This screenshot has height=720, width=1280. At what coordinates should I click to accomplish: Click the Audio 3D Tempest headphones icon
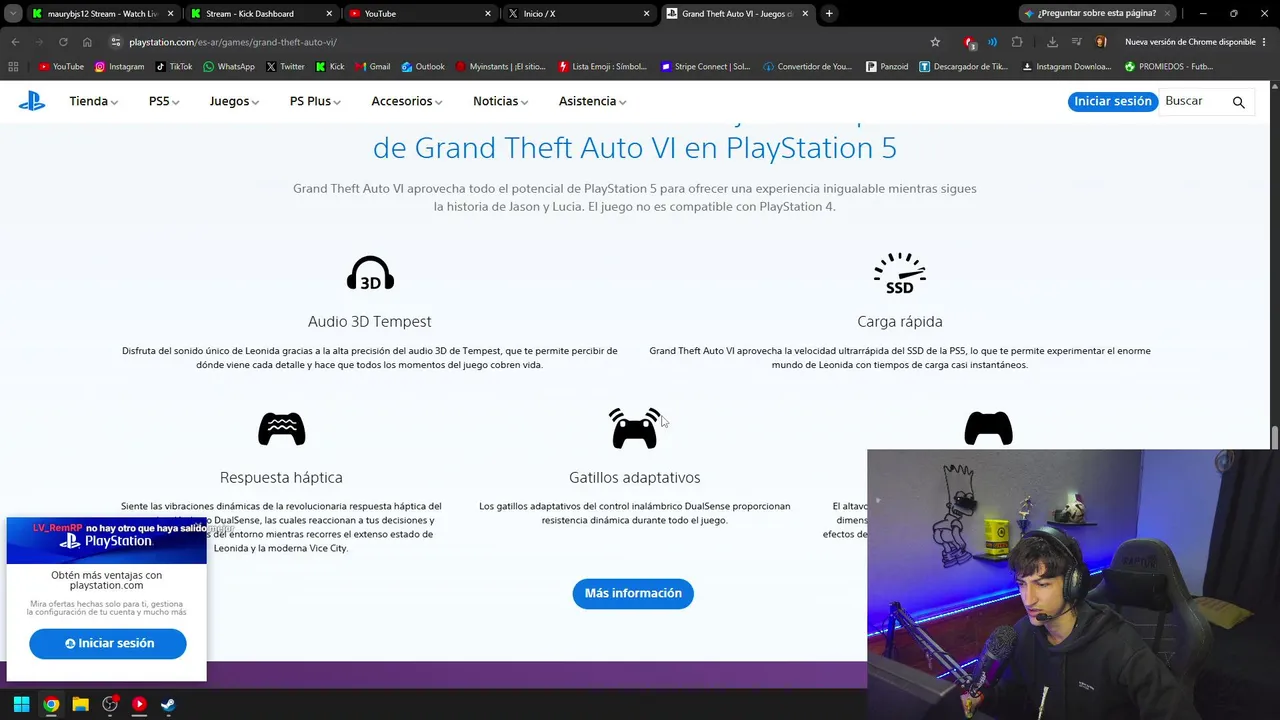point(370,273)
